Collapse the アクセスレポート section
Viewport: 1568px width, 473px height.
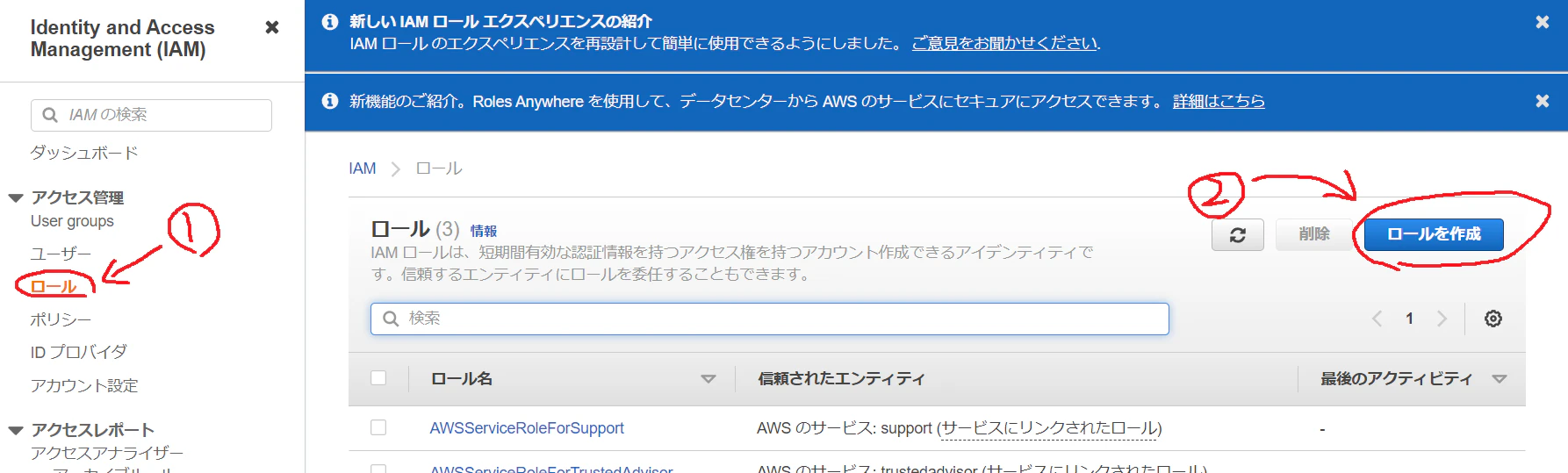point(16,430)
